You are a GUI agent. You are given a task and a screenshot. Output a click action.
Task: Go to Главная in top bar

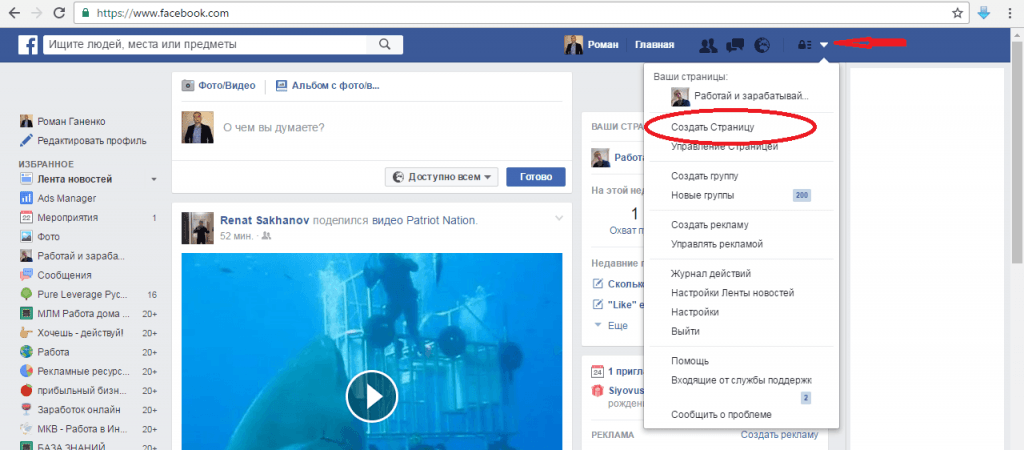click(x=654, y=44)
